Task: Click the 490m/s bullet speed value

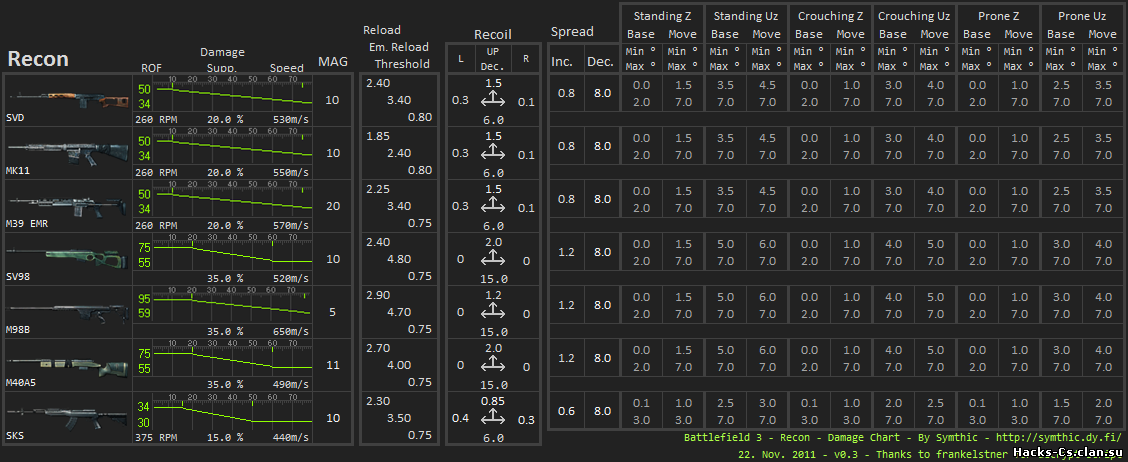Action: (291, 384)
